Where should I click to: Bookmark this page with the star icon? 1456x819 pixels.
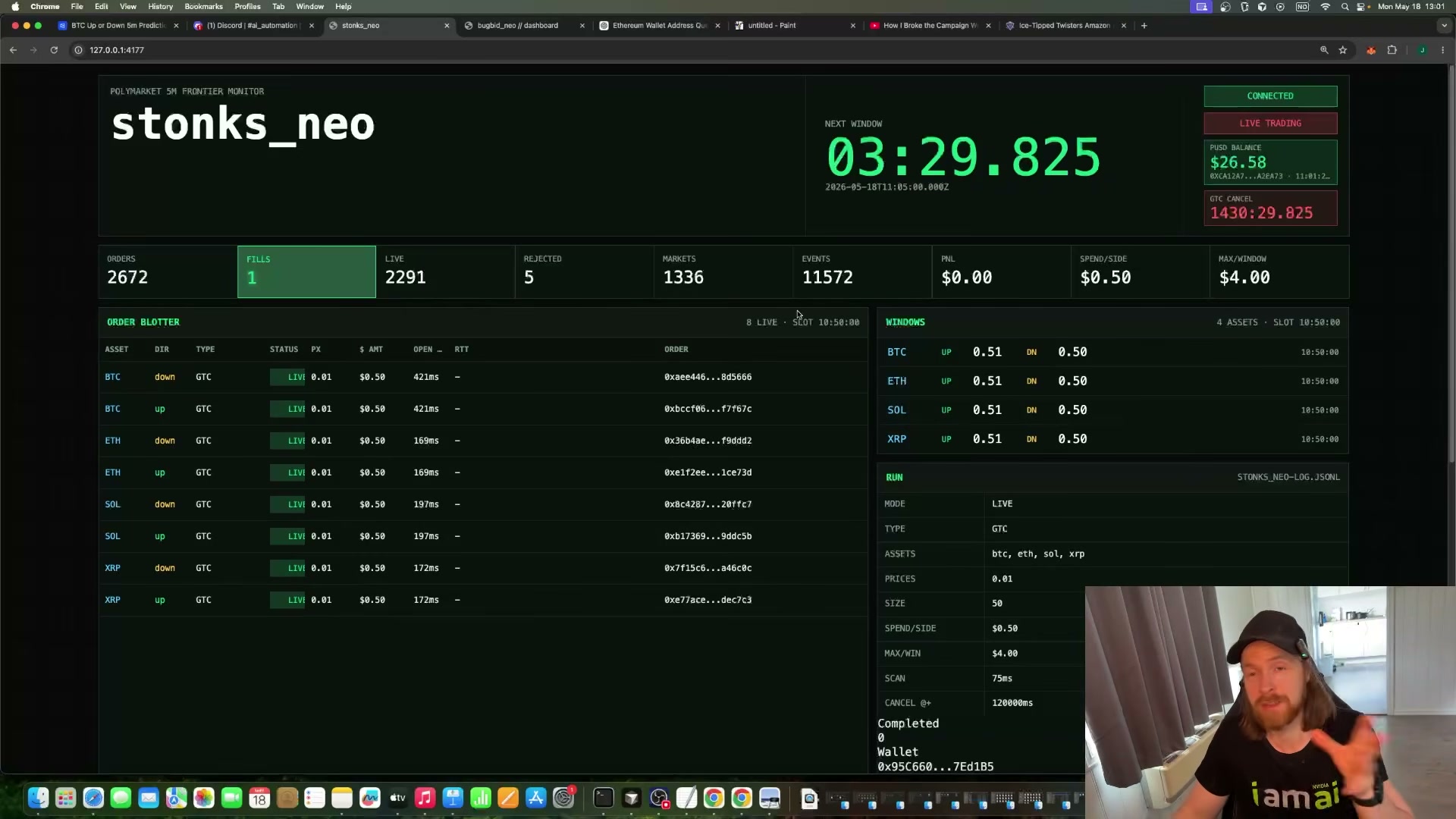[1343, 50]
